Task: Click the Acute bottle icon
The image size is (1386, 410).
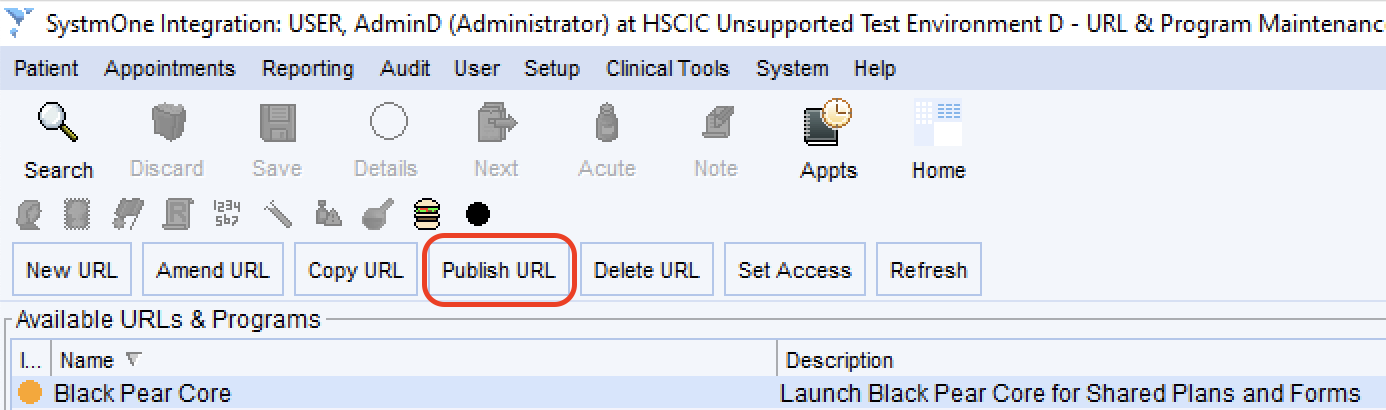Action: tap(606, 123)
